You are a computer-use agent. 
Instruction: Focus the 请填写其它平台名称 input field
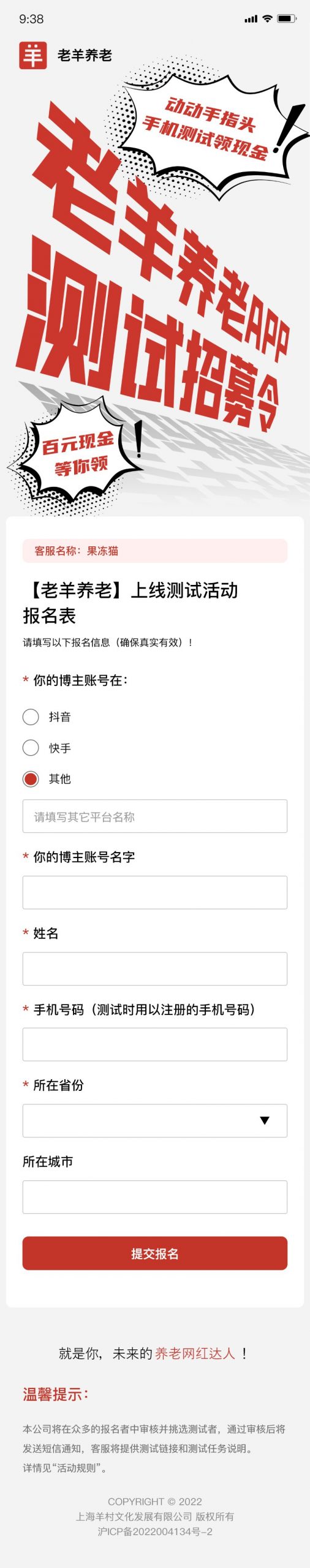[x=155, y=816]
